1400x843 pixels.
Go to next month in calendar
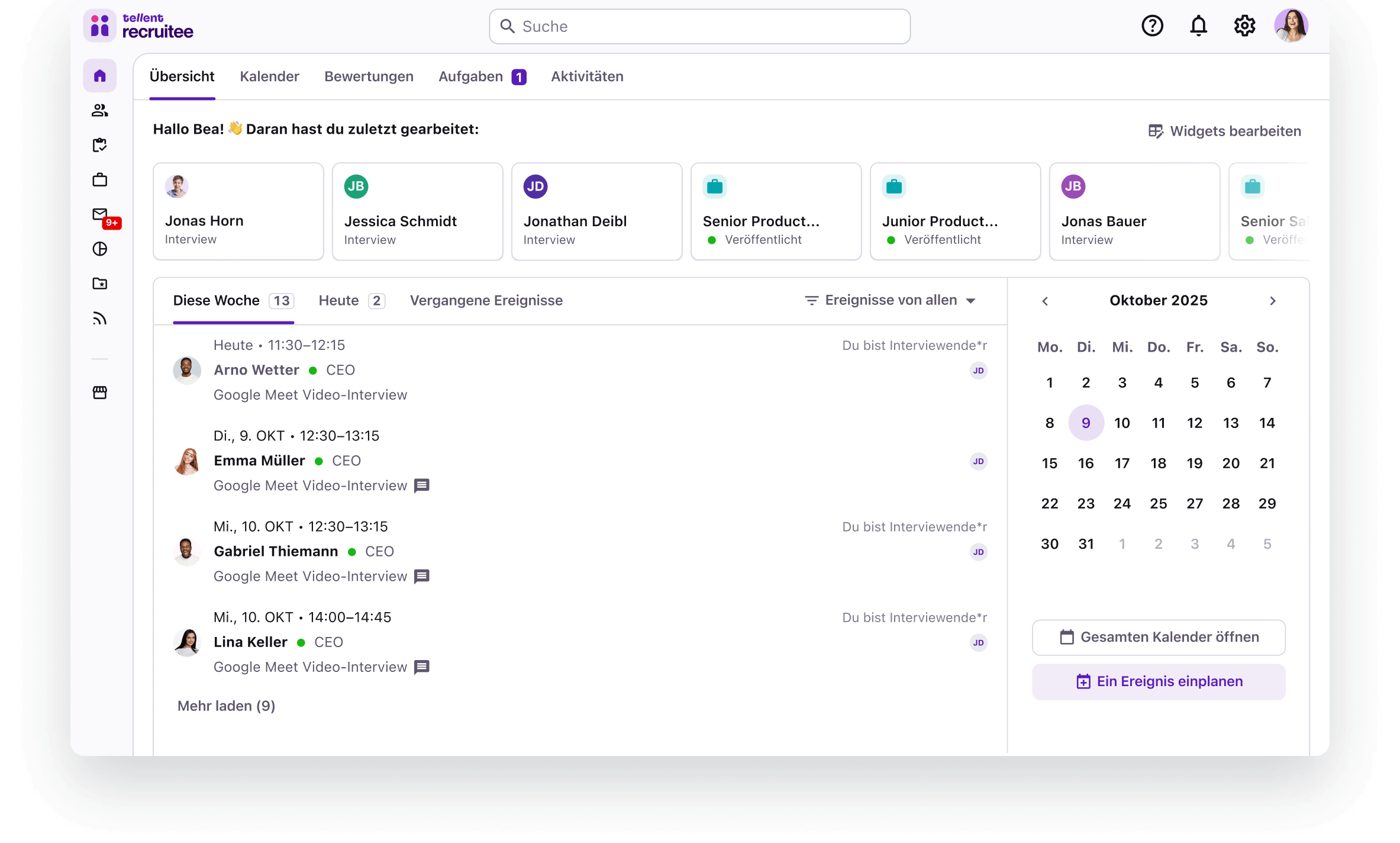point(1273,301)
